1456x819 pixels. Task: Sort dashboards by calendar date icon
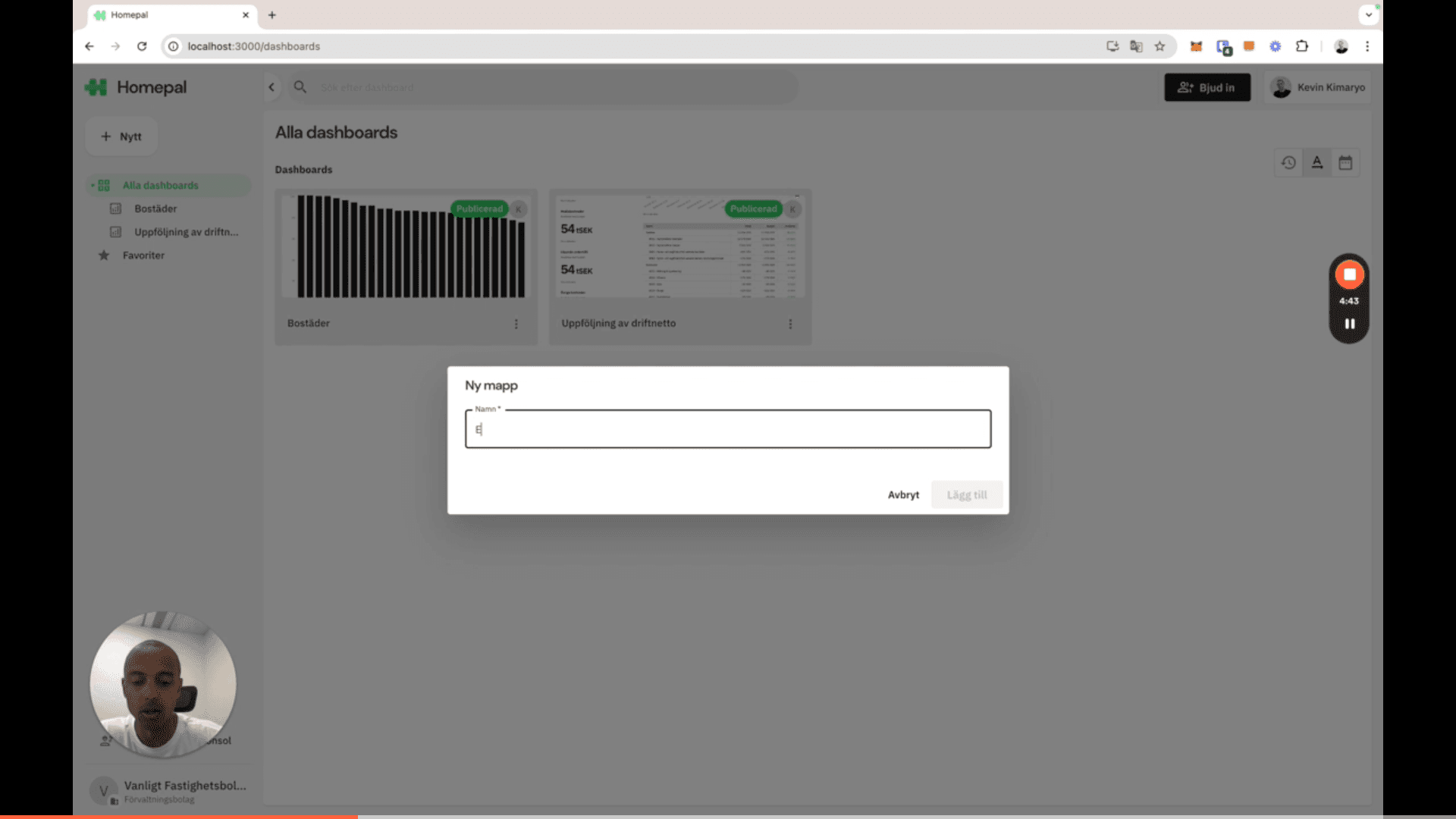pos(1345,162)
